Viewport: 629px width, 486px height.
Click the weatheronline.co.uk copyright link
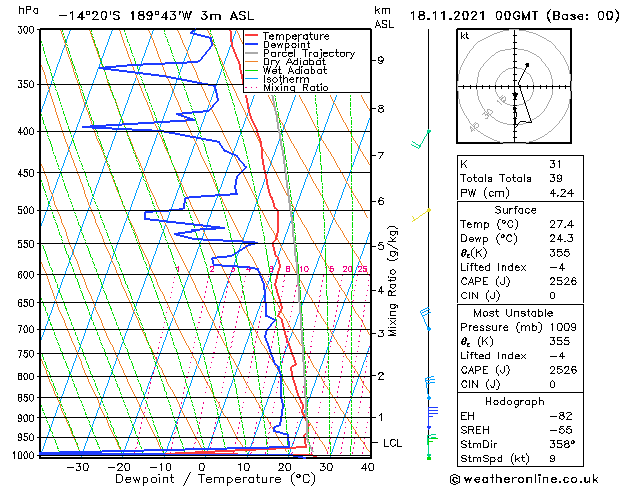coord(524,479)
